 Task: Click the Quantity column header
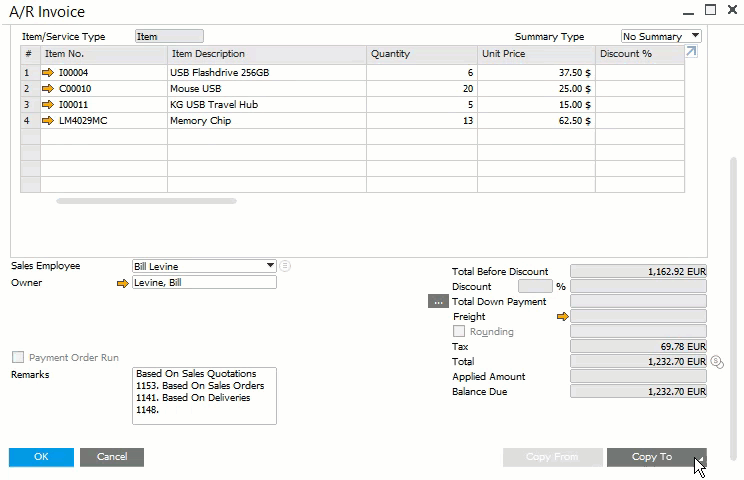coord(422,54)
